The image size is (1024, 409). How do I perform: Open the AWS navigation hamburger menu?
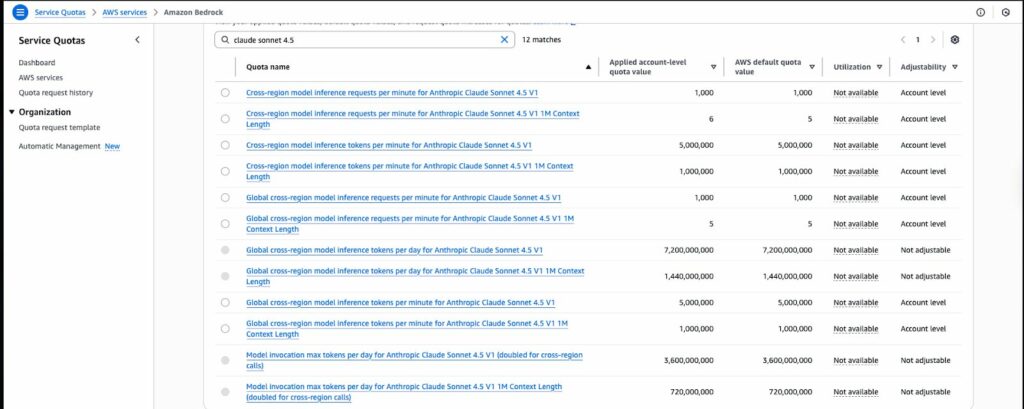click(20, 12)
